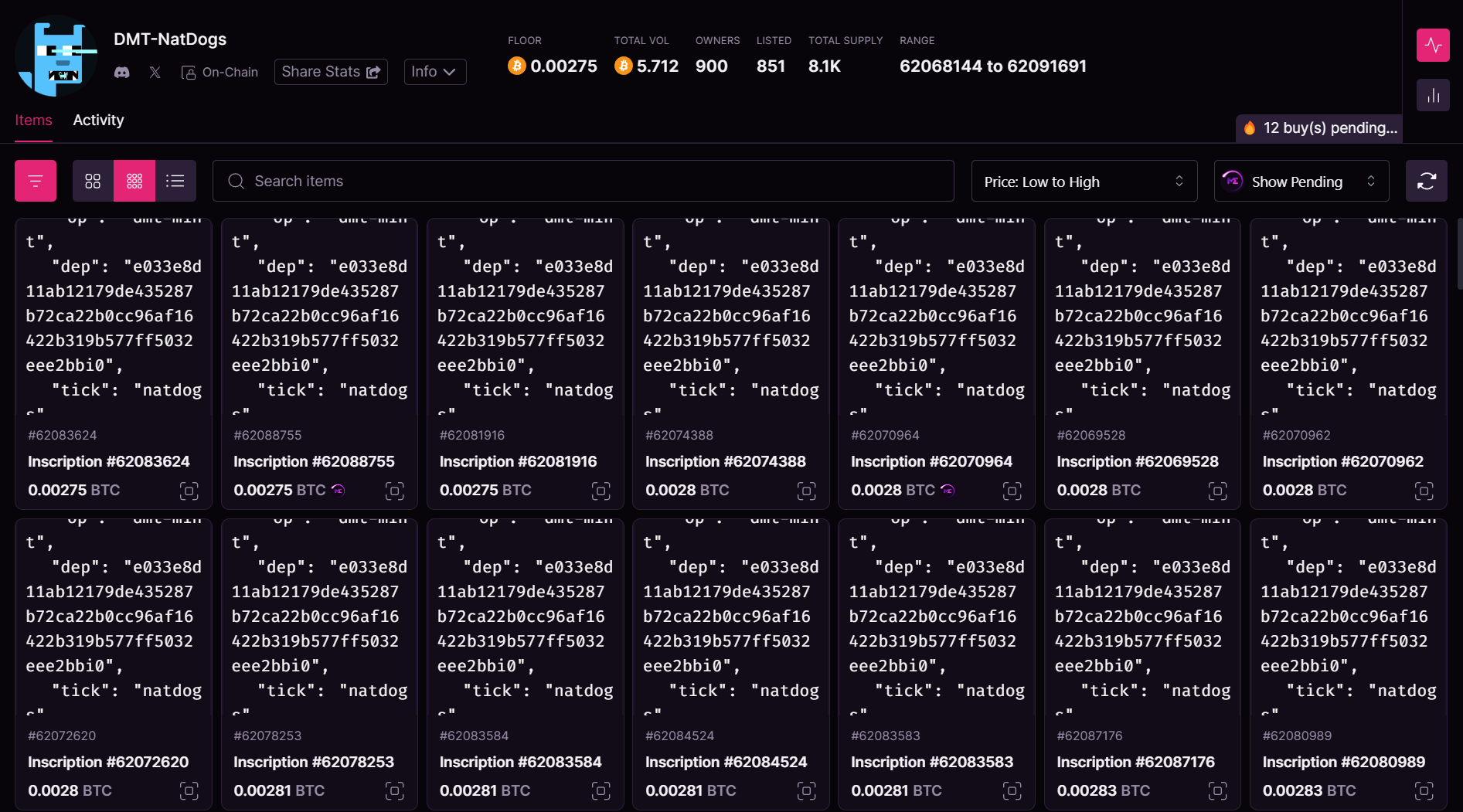
Task: Open the pink activity pulse icon
Action: [1433, 45]
